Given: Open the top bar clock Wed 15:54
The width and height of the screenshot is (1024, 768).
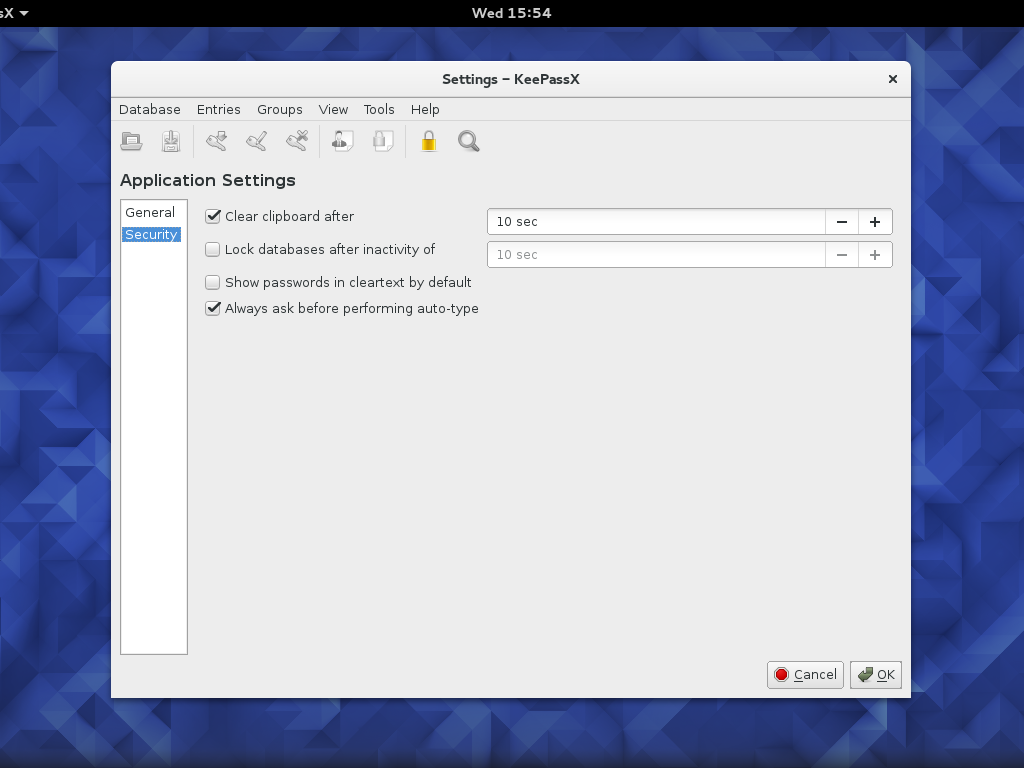Looking at the screenshot, I should (511, 13).
